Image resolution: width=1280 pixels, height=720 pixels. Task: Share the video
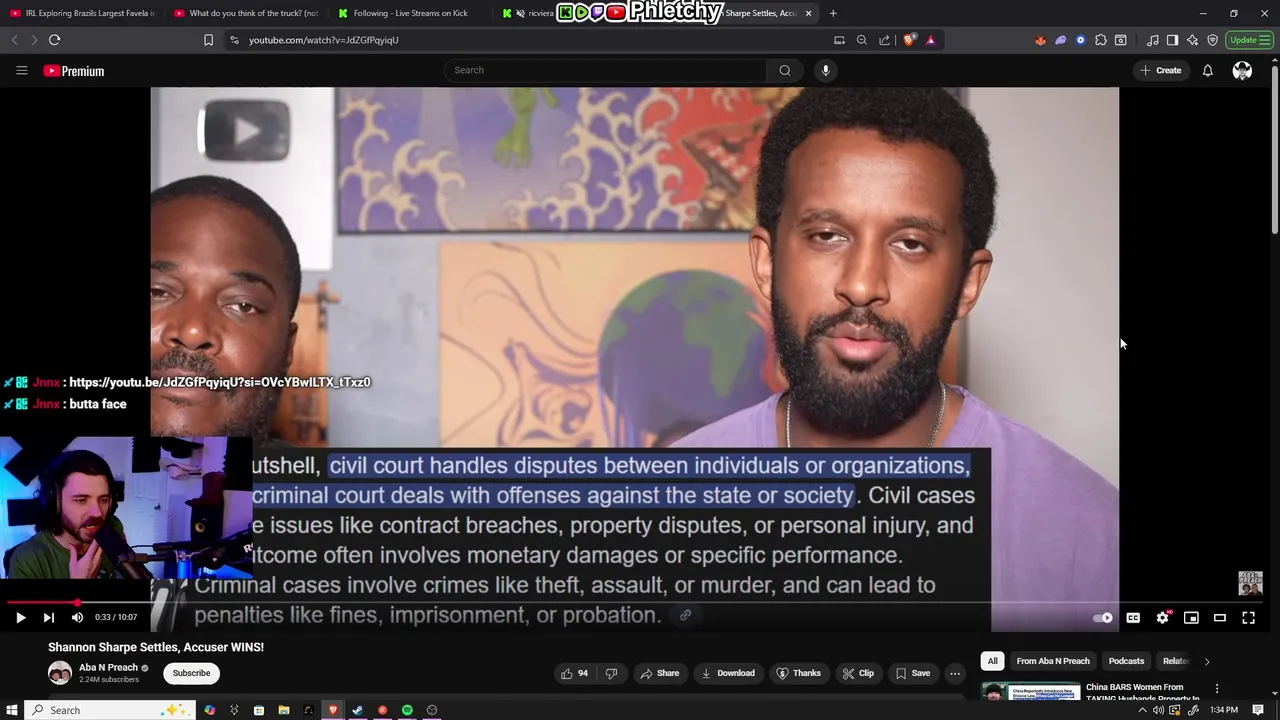660,673
